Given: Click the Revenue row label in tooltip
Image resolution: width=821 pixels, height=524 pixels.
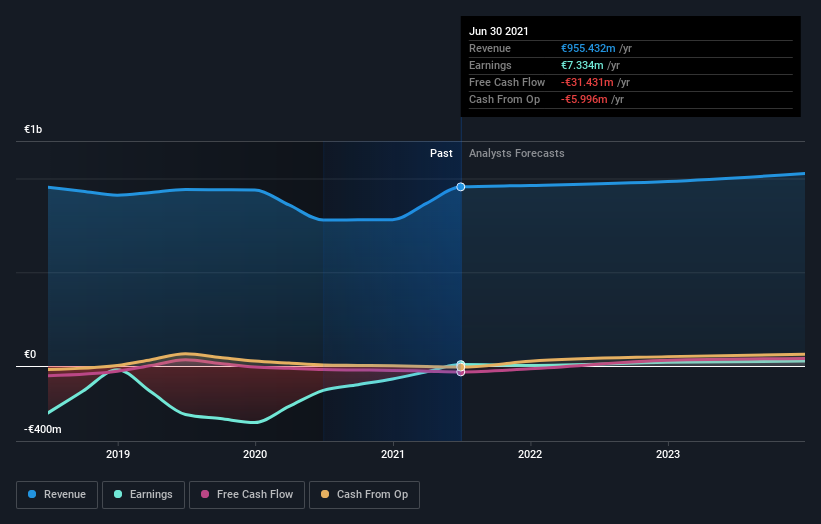Looking at the screenshot, I should coord(490,48).
